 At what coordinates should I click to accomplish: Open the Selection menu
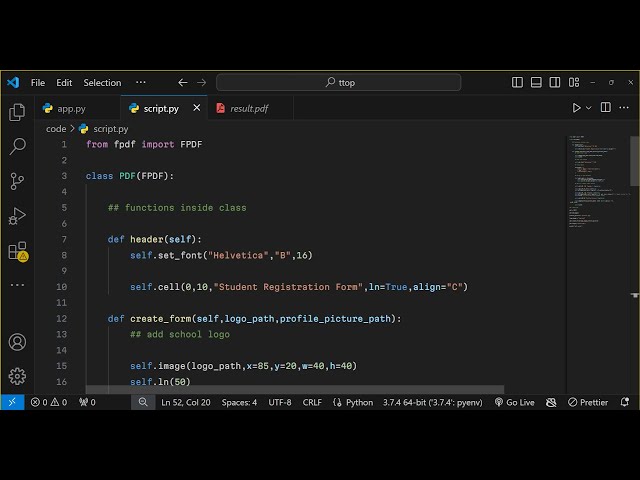tap(102, 83)
